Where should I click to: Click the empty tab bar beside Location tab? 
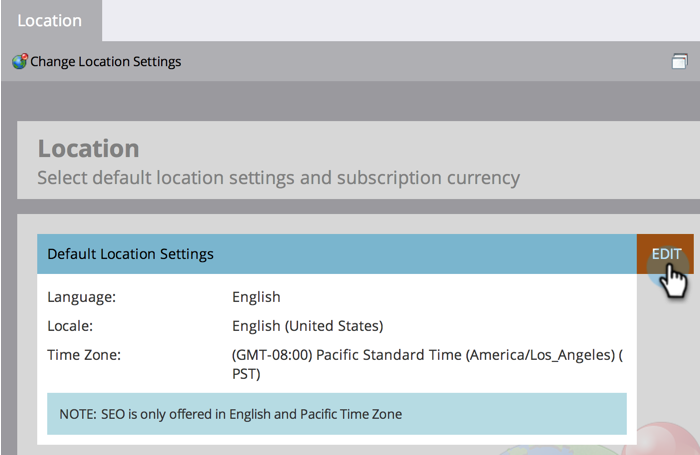click(x=400, y=21)
